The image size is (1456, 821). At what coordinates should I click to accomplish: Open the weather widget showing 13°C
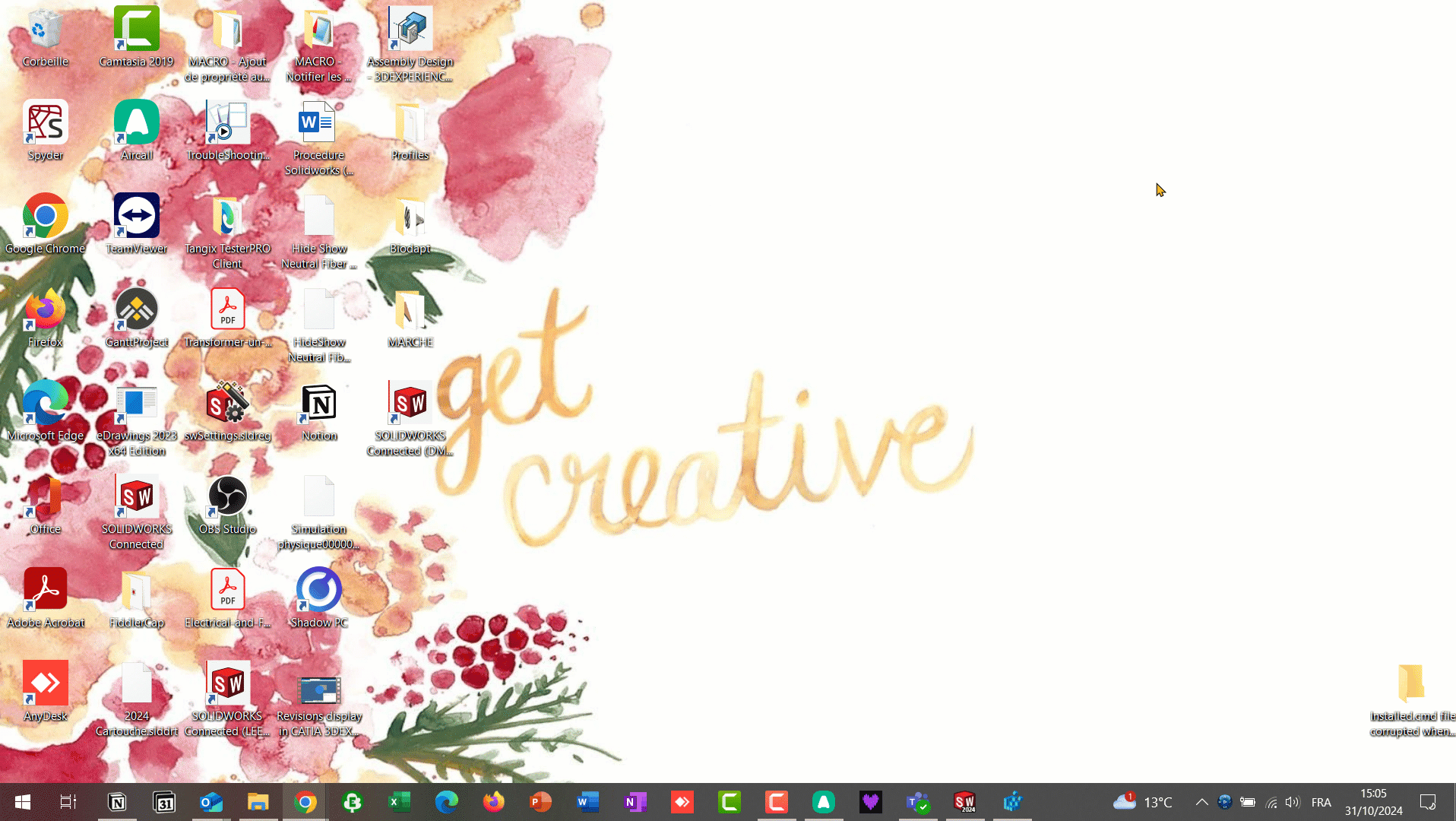1142,802
